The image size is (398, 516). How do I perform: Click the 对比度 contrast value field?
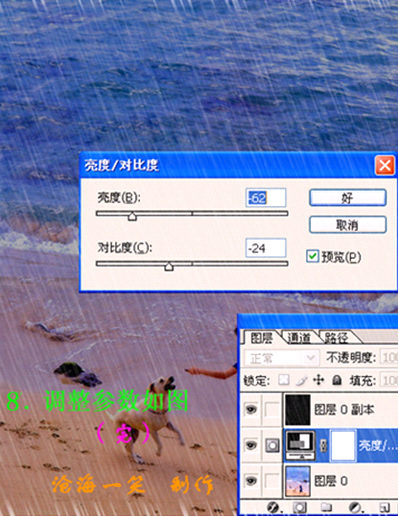(x=266, y=248)
